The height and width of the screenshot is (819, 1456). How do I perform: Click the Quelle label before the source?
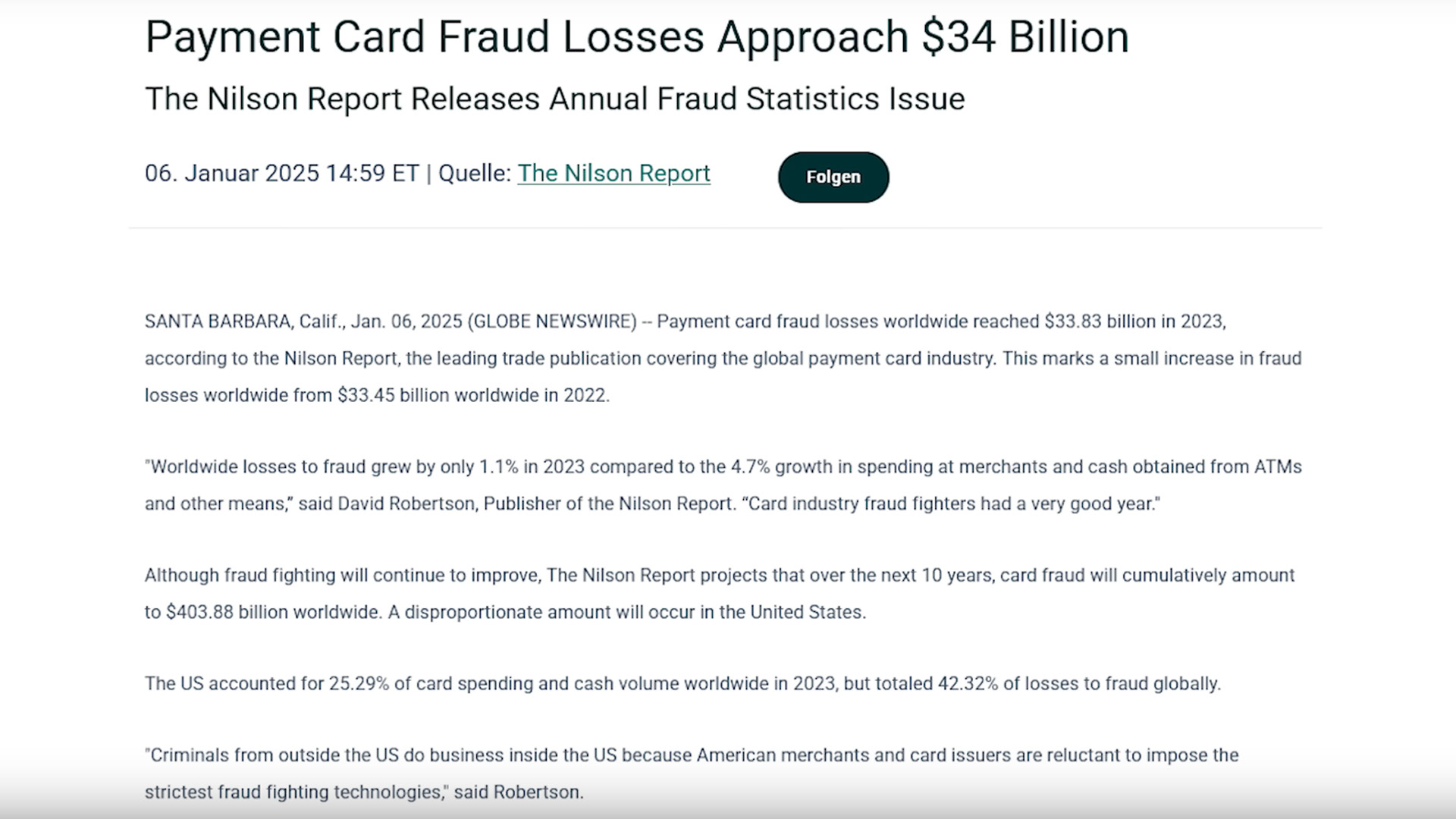click(x=474, y=174)
